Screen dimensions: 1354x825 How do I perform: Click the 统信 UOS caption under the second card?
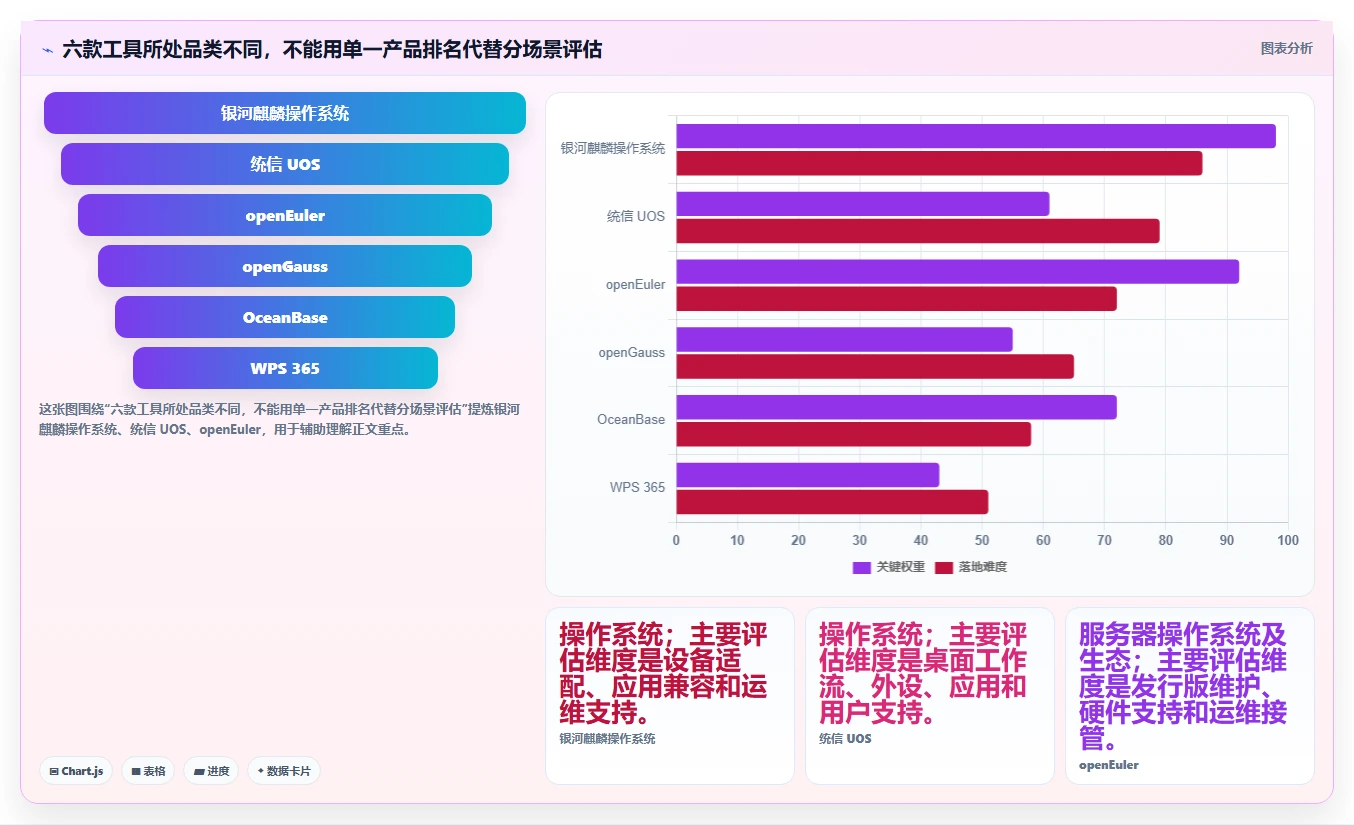(845, 738)
